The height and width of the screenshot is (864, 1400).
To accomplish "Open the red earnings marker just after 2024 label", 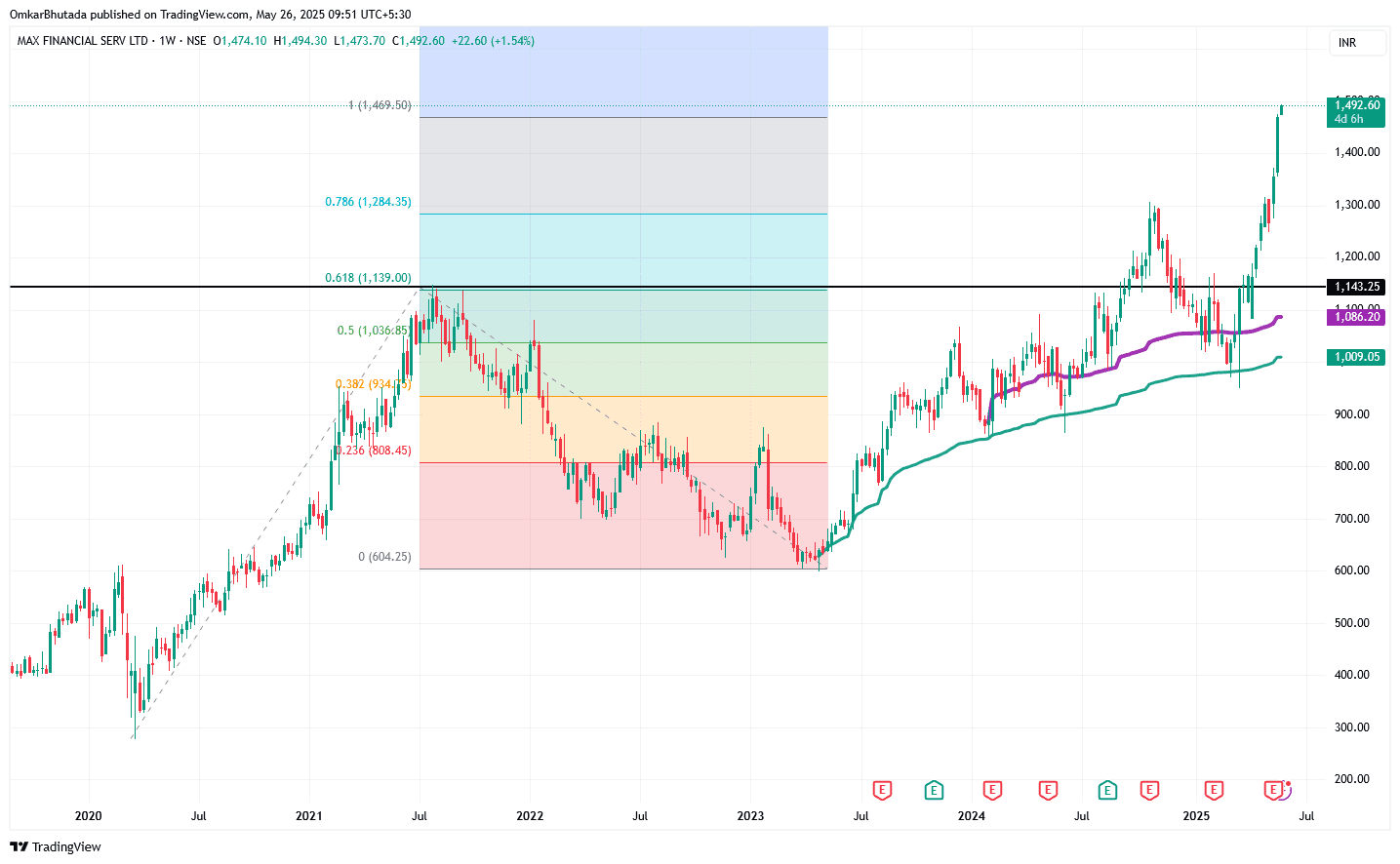I will pyautogui.click(x=992, y=790).
